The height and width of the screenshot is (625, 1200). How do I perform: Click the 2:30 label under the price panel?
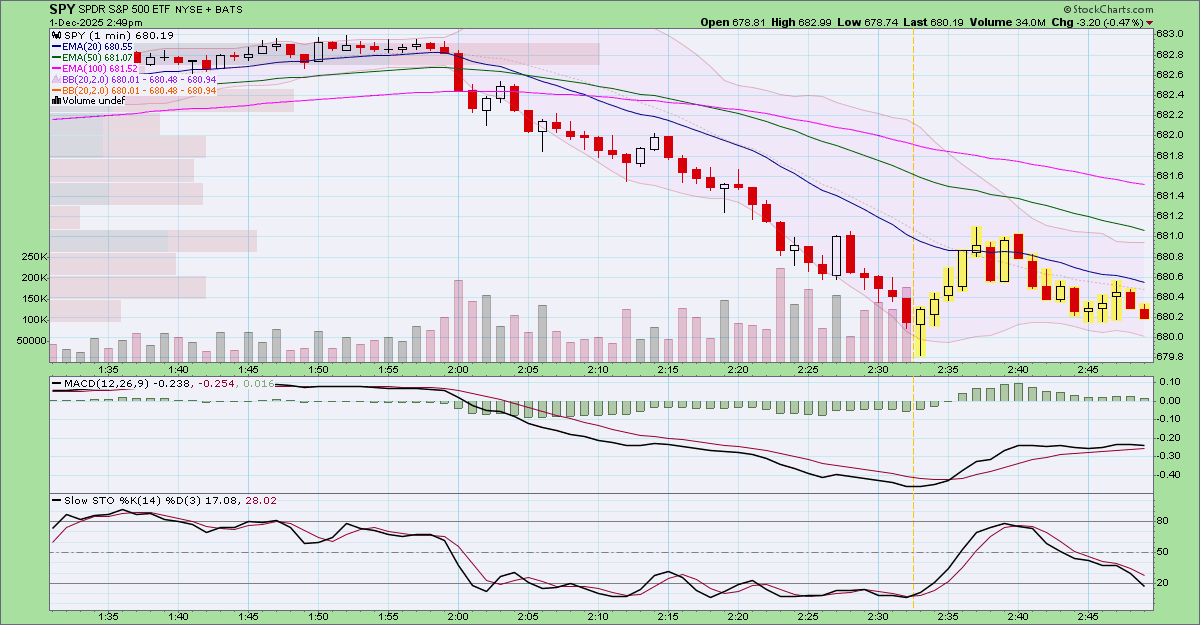pos(879,370)
